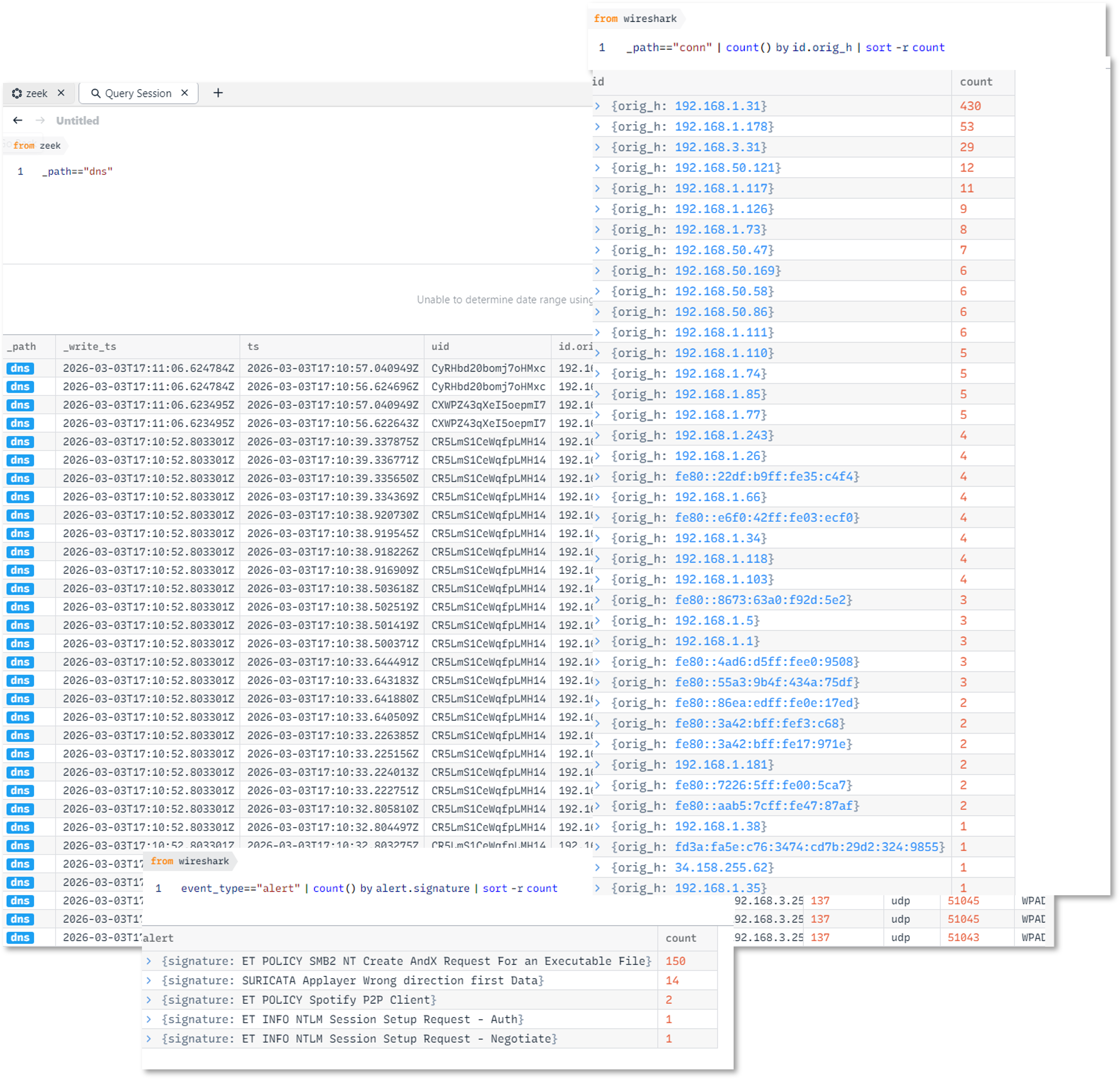
Task: Expand the ET POLICY Spotify P2P Client row
Action: (149, 1000)
